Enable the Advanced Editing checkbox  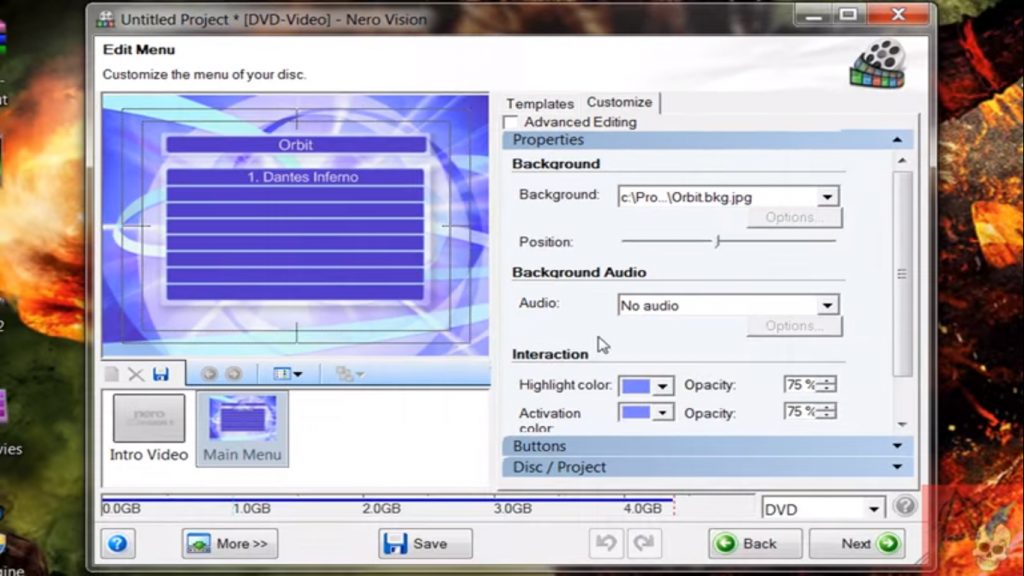click(511, 122)
